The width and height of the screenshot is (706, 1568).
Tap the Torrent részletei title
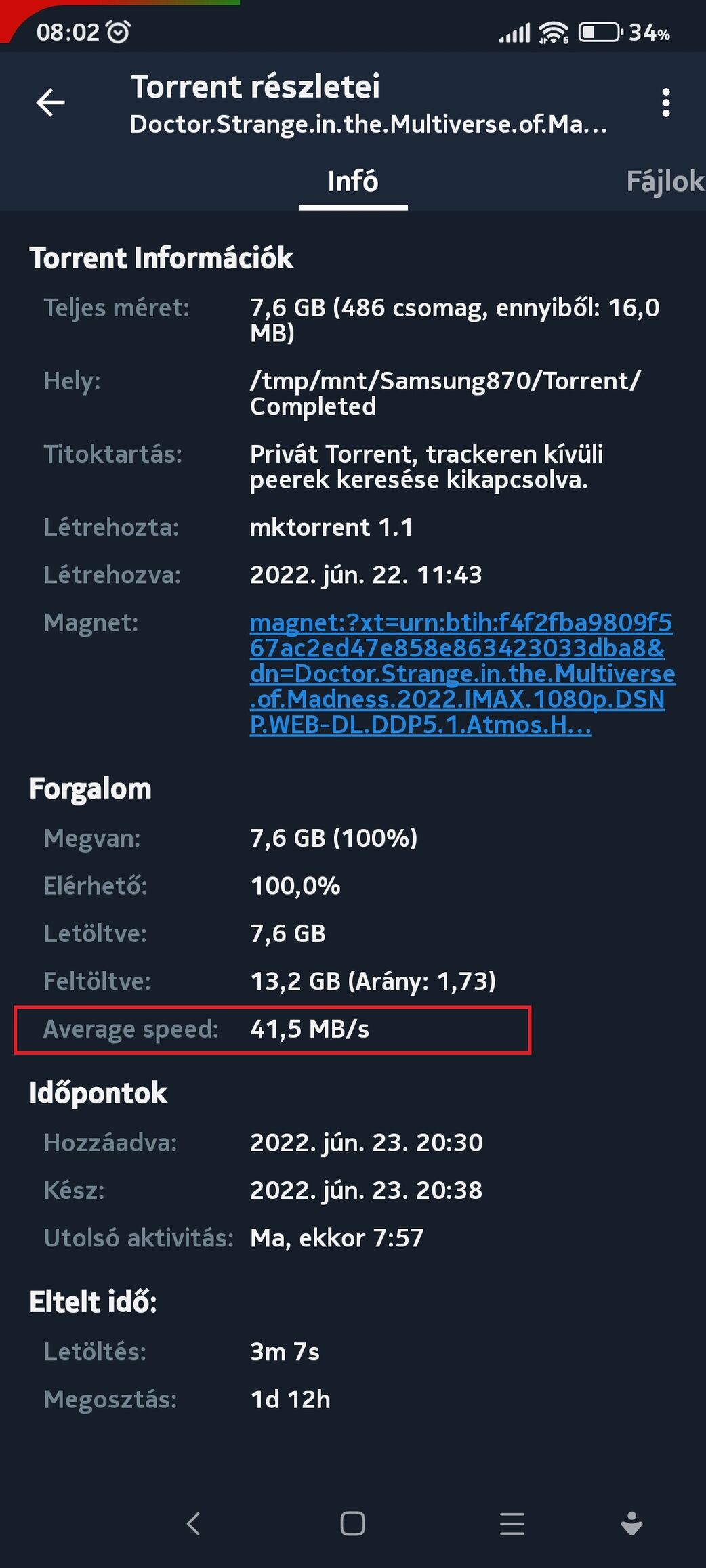coord(255,87)
